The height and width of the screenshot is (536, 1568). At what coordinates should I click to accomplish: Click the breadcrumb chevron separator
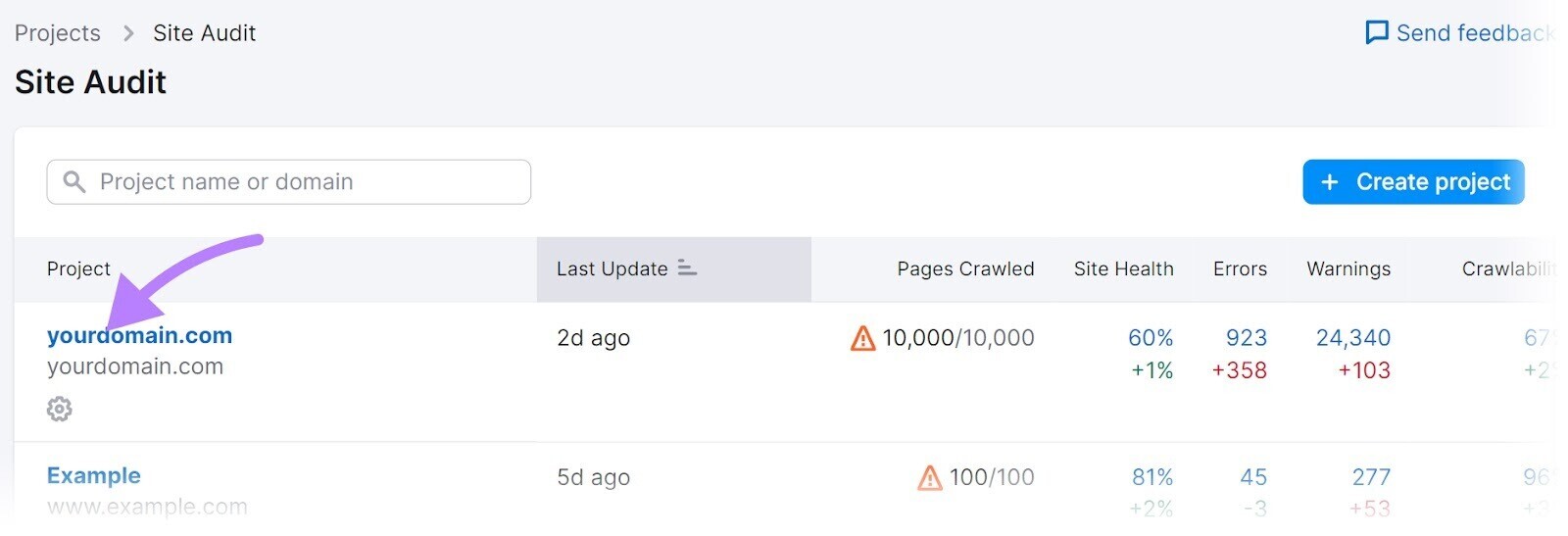click(128, 33)
